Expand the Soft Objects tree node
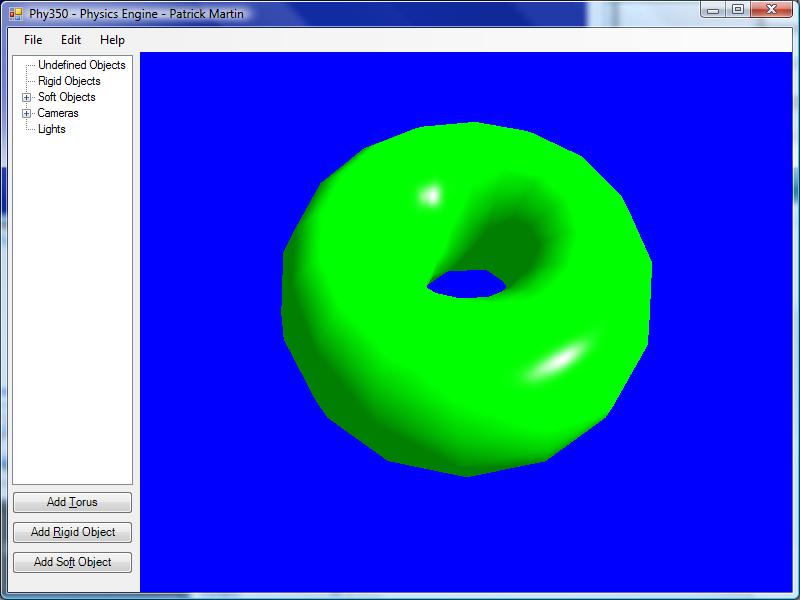The width and height of the screenshot is (800, 600). point(27,98)
